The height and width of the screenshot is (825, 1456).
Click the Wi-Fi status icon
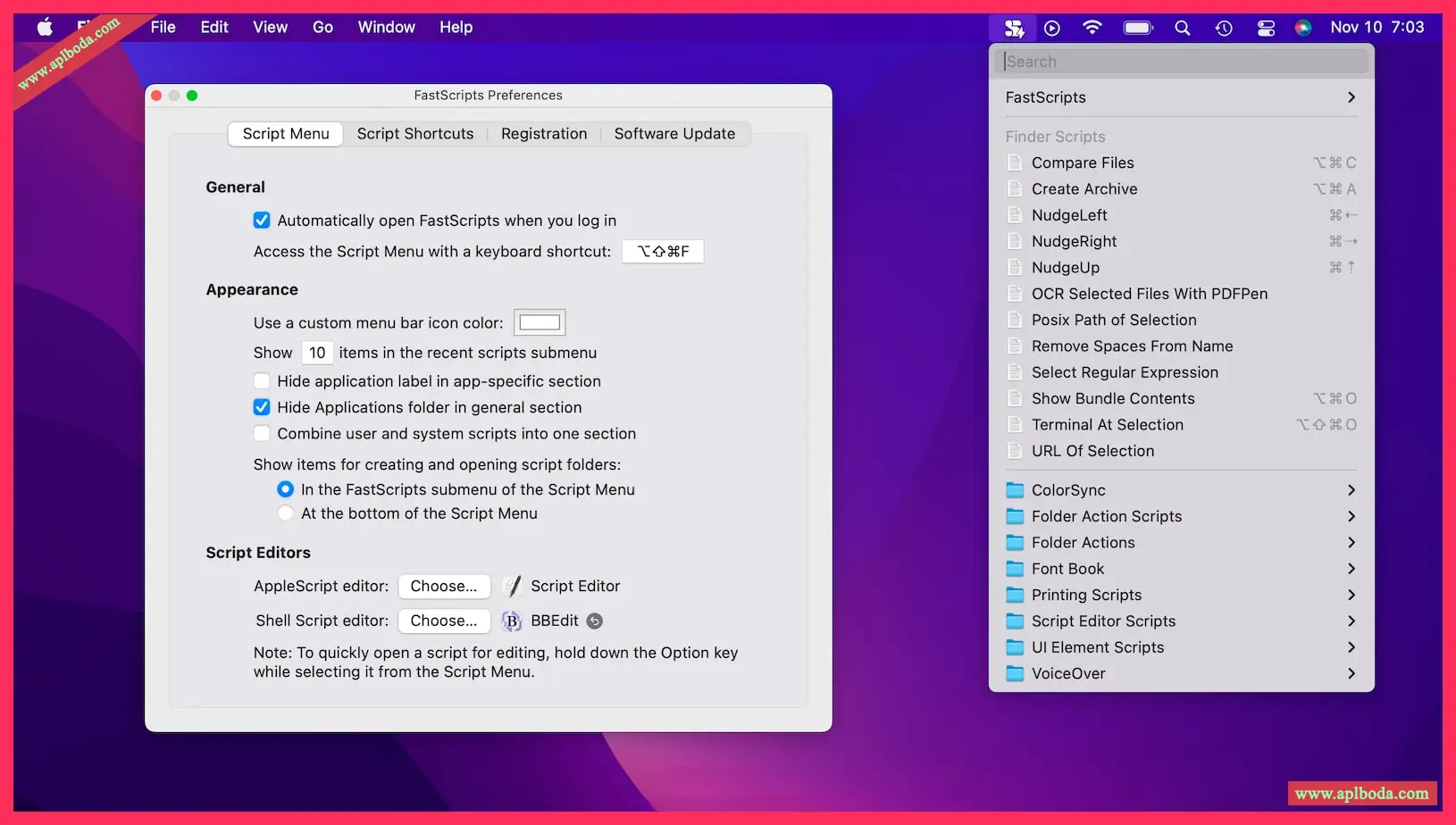pyautogui.click(x=1092, y=28)
